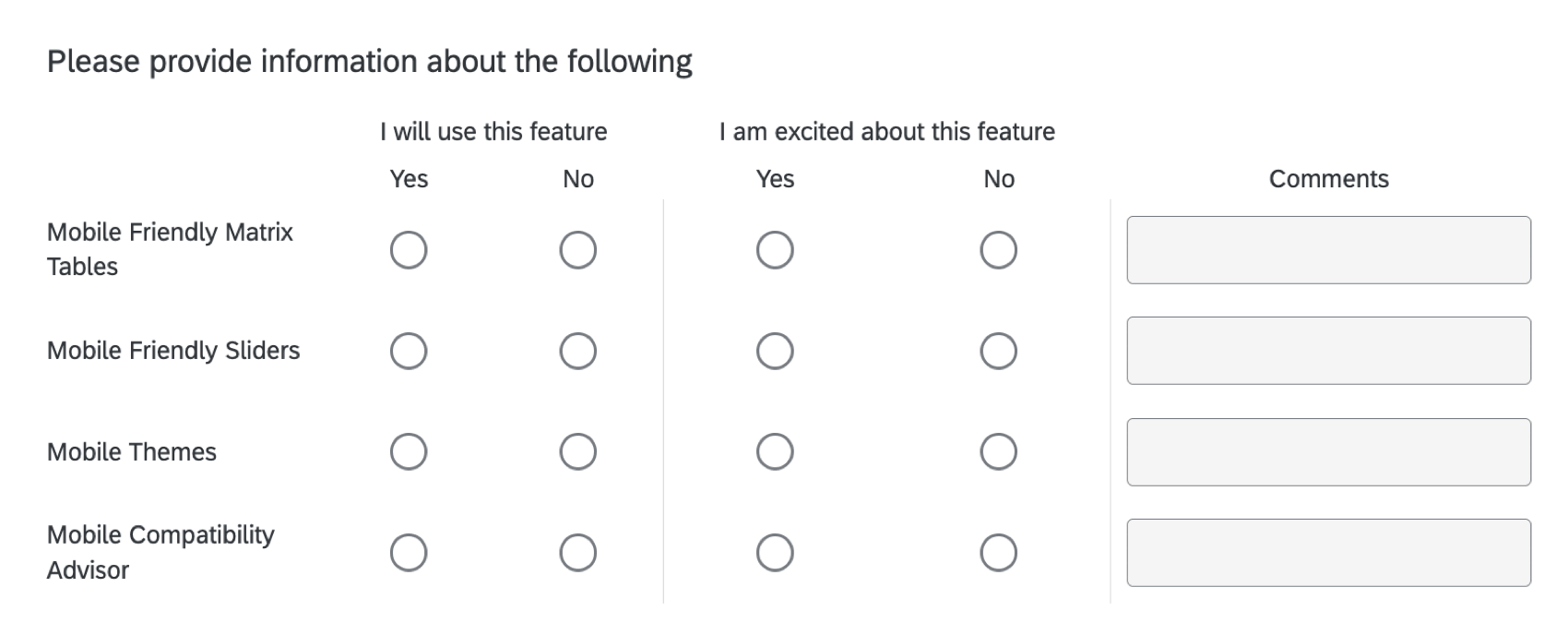This screenshot has width=1568, height=635.
Task: Select No for using Mobile Friendly Sliders
Action: (x=577, y=350)
